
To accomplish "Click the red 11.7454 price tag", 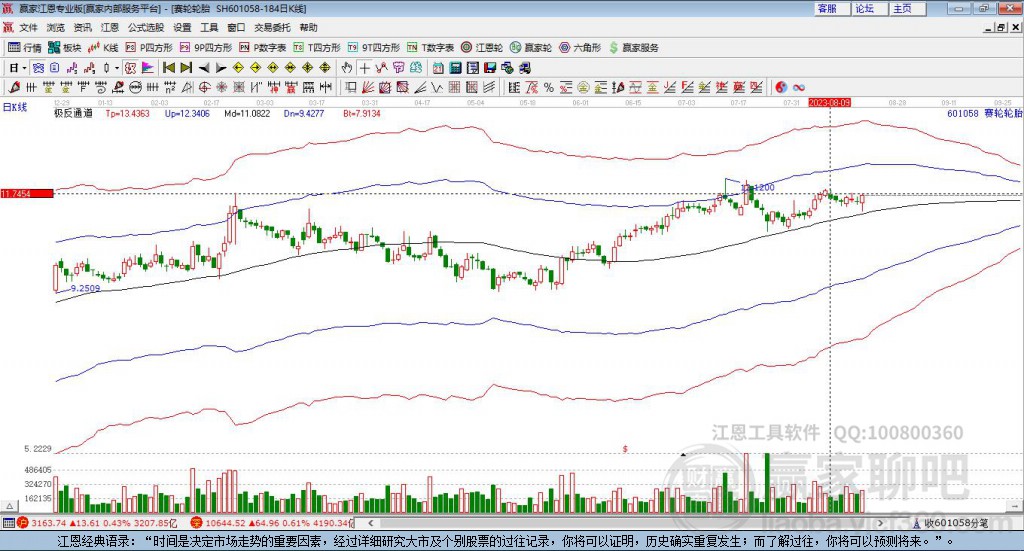I will tap(27, 194).
